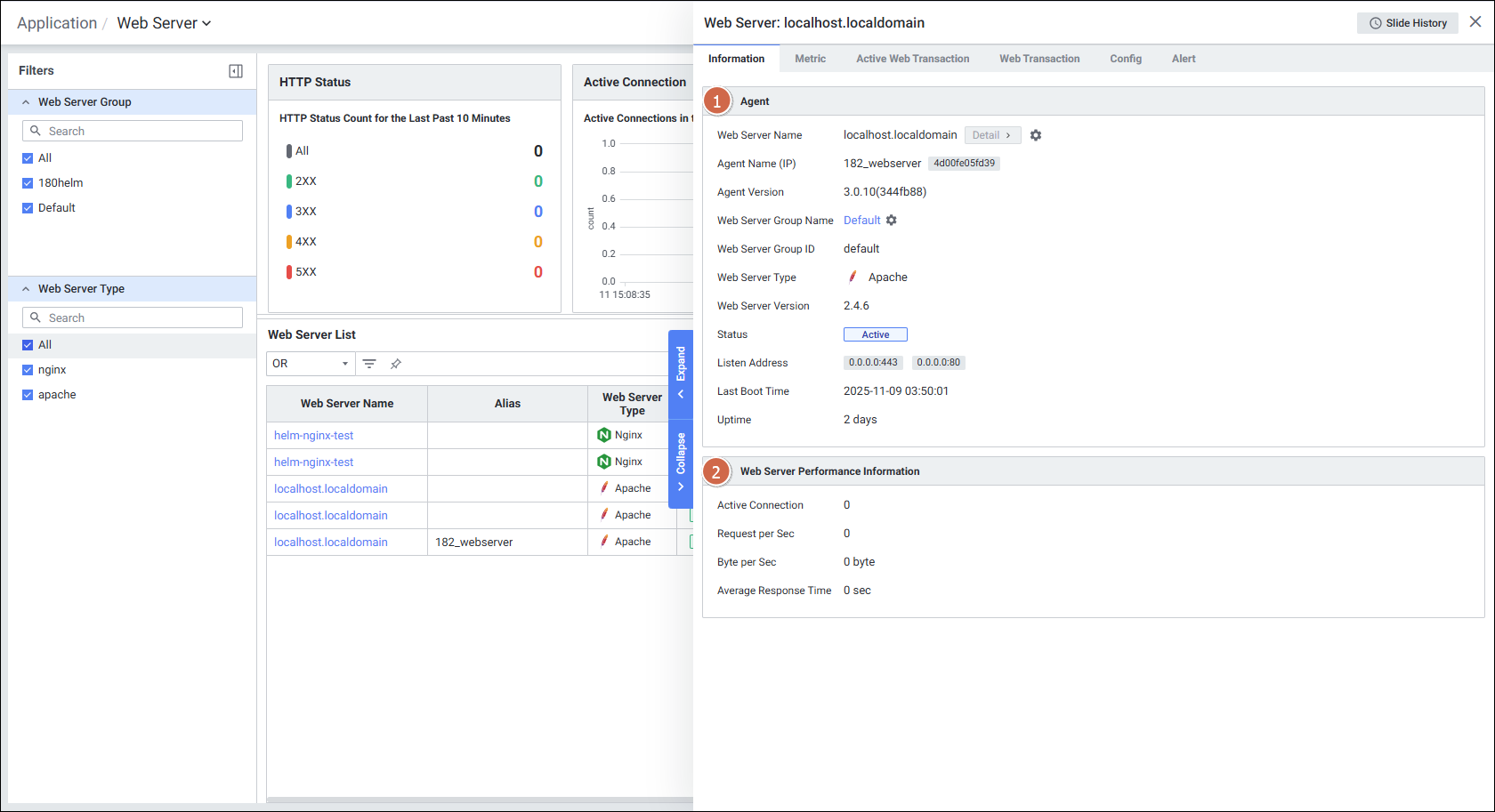Toggle the apache server type checkbox
Screen dimensions: 1495x812
click(28, 395)
